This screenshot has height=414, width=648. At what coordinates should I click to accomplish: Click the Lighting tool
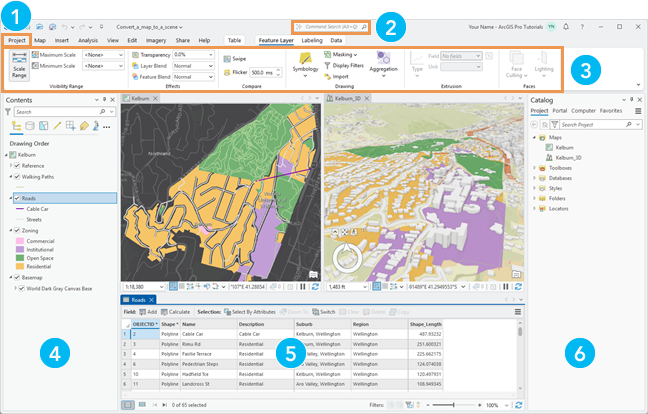coord(543,64)
